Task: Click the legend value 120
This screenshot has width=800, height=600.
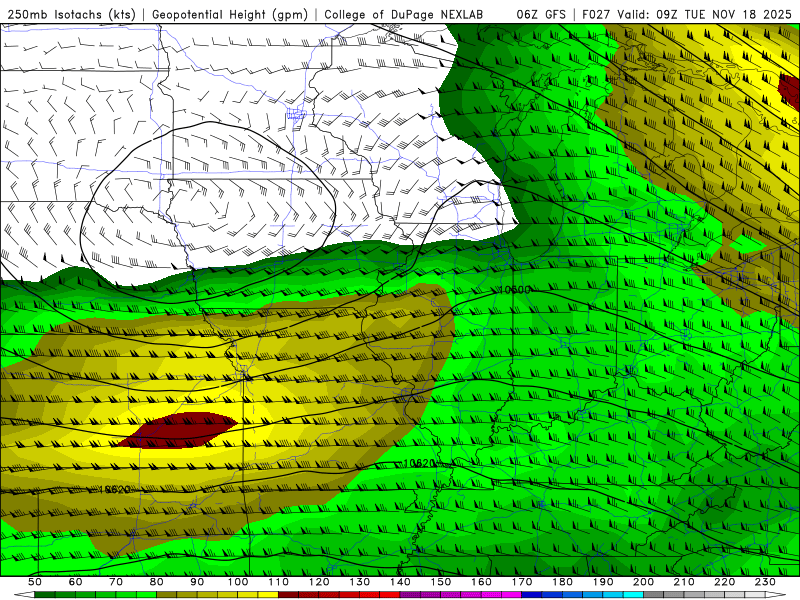Action: [319, 582]
